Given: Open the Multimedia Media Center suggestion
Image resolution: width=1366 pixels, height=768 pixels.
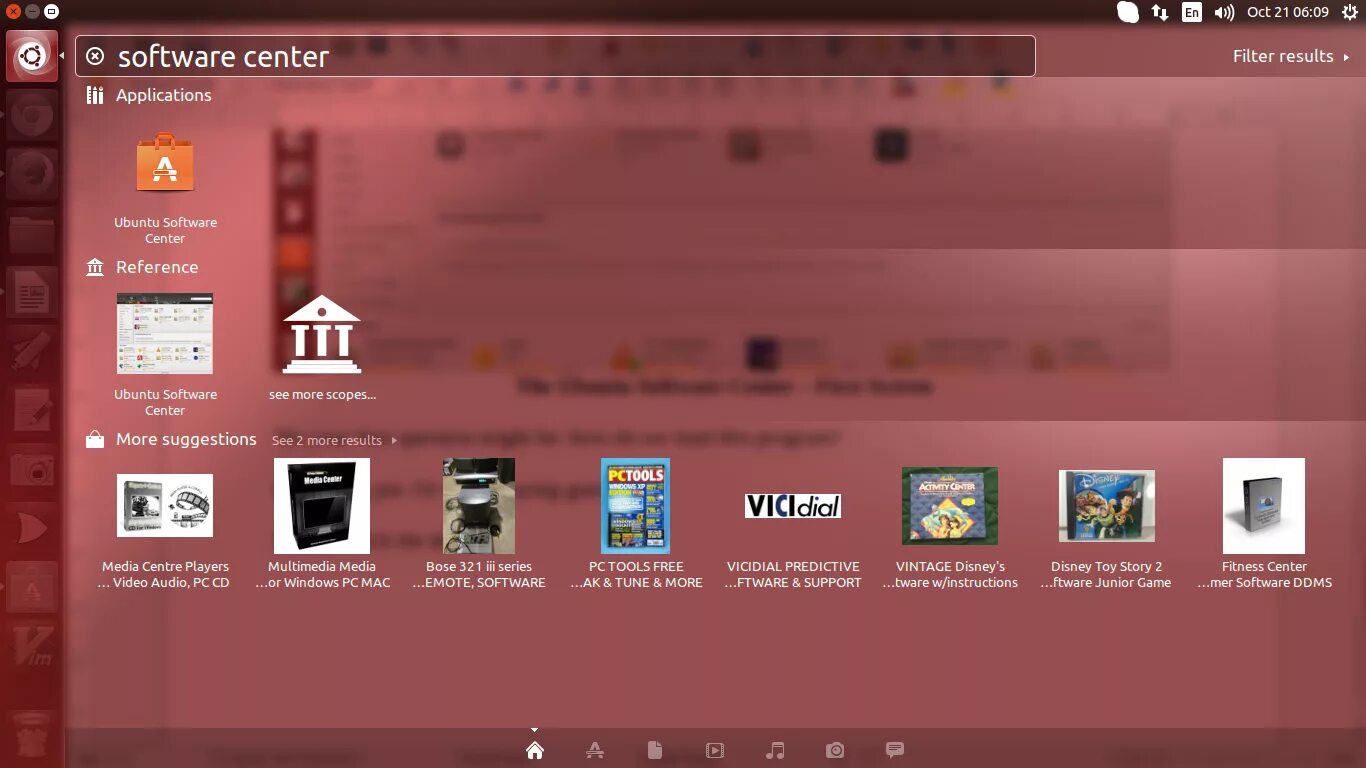Looking at the screenshot, I should click(x=322, y=506).
